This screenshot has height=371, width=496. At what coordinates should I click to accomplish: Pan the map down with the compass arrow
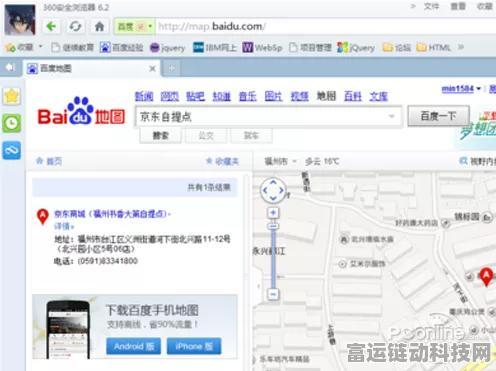[273, 199]
